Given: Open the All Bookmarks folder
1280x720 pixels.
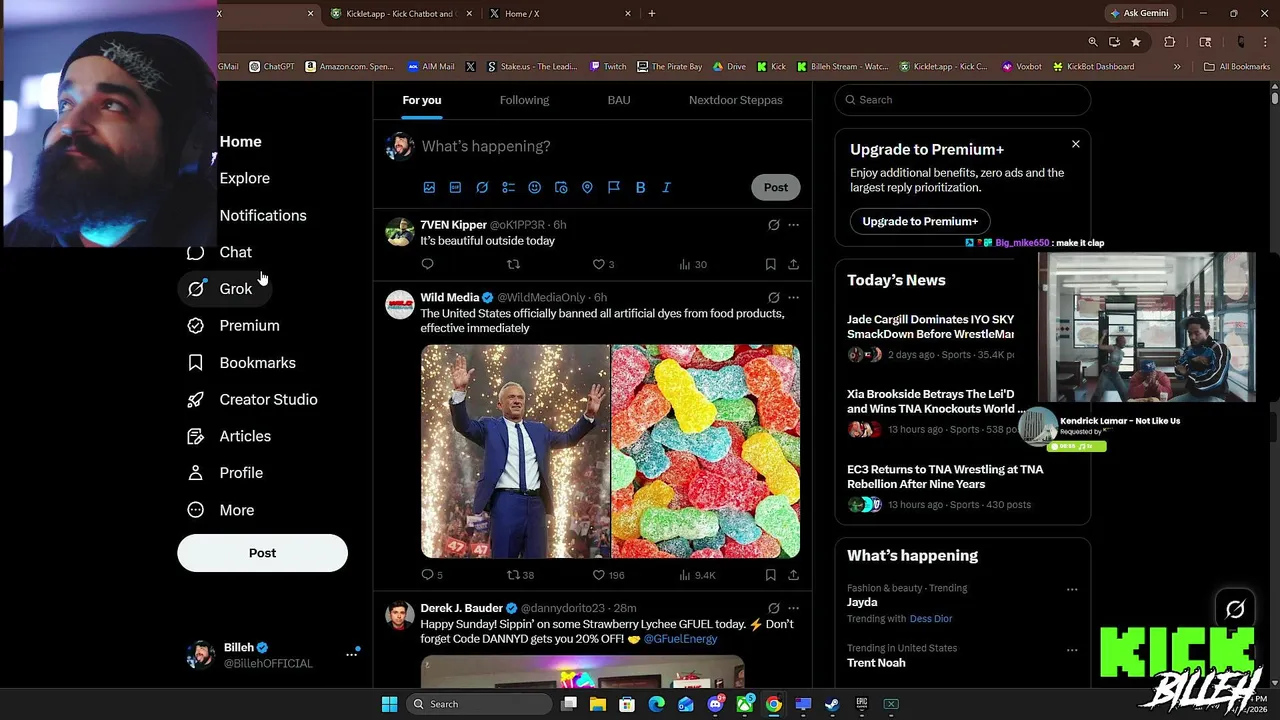Looking at the screenshot, I should 1237,67.
